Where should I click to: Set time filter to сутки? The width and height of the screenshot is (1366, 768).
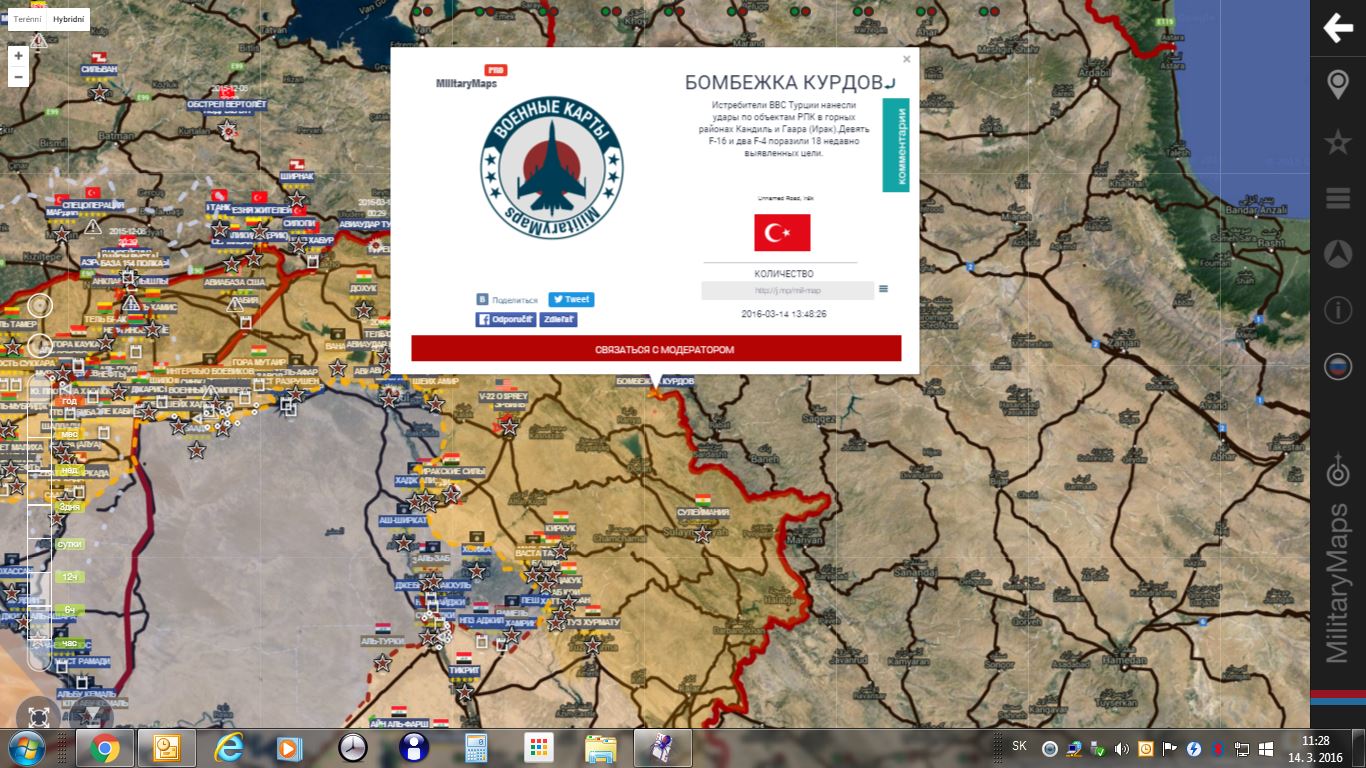pos(70,544)
